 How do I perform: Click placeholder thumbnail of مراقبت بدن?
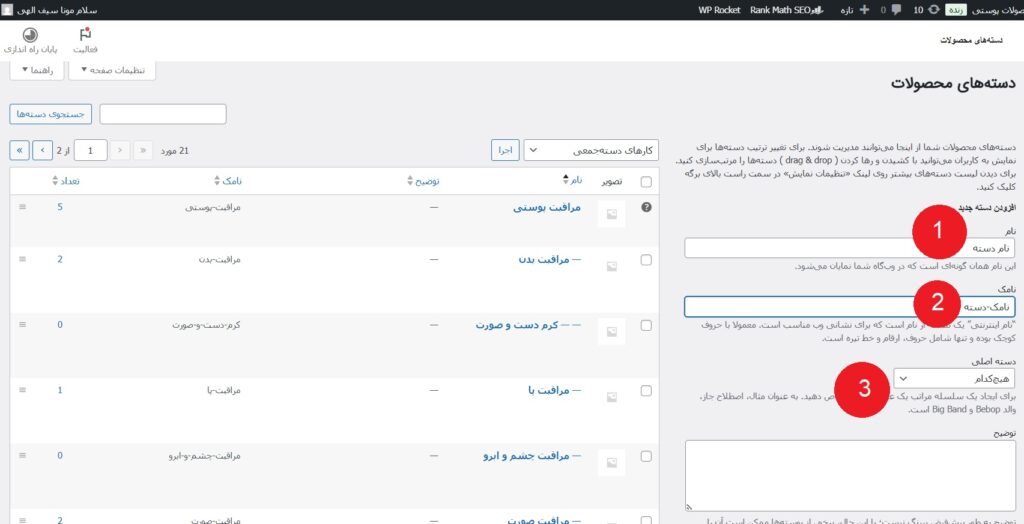[612, 267]
